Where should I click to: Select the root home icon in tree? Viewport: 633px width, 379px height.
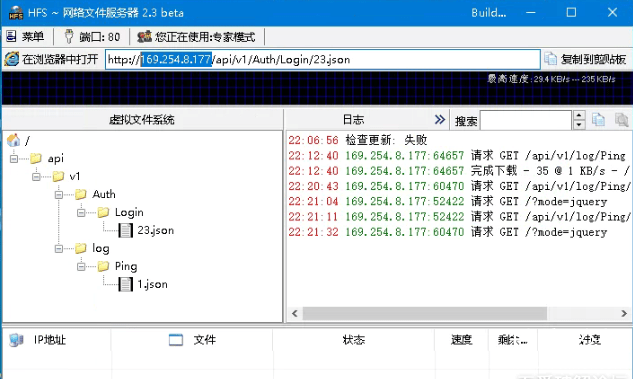[x=13, y=140]
